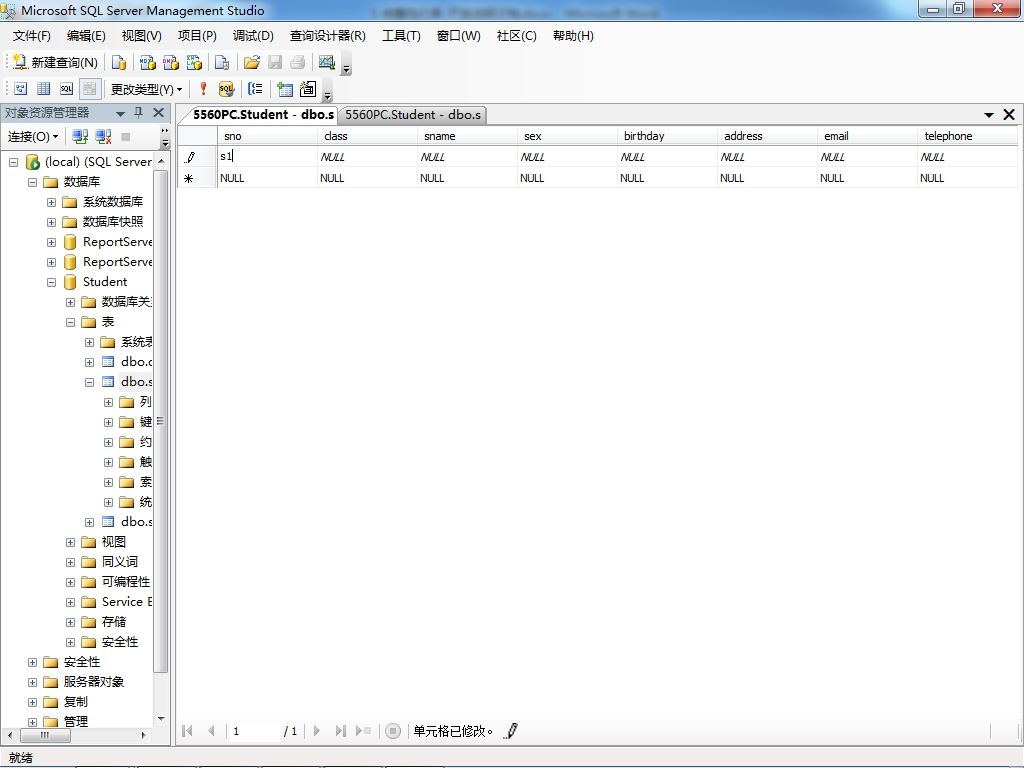Image resolution: width=1024 pixels, height=768 pixels.
Task: Collapse the 表 tables folder
Action: (70, 322)
